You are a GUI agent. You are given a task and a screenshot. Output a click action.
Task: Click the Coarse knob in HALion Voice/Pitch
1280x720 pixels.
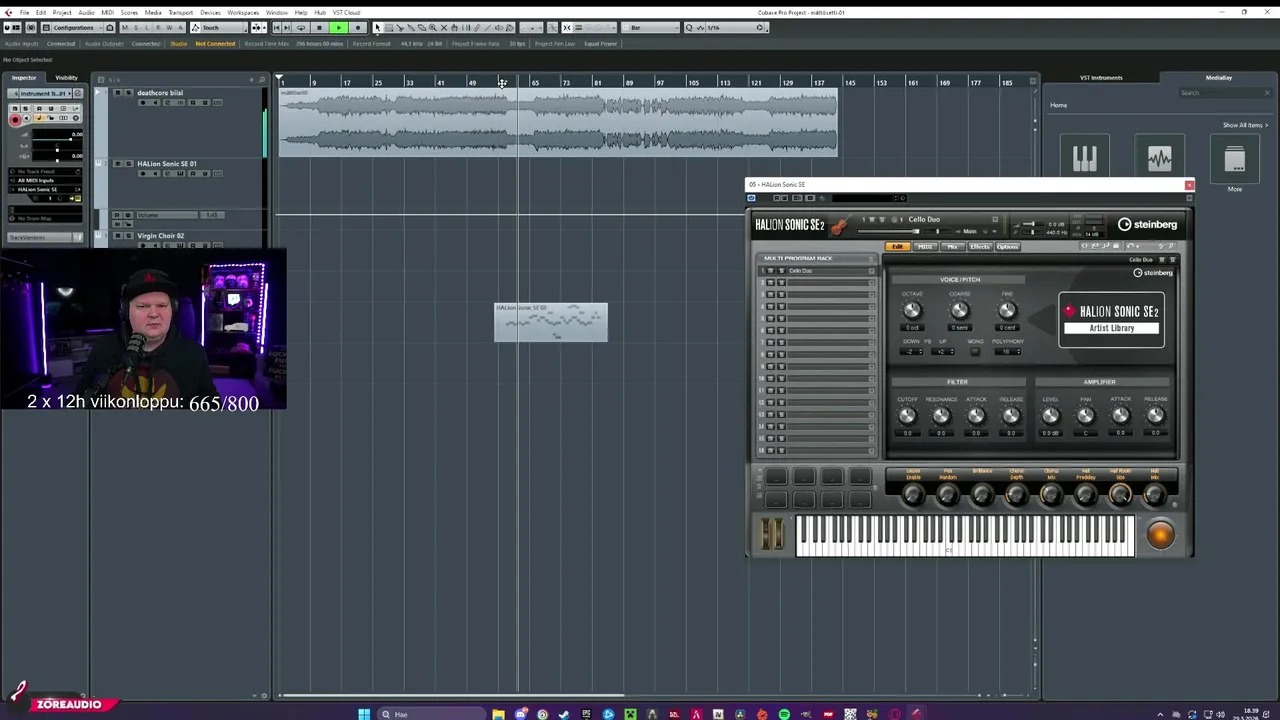[959, 311]
